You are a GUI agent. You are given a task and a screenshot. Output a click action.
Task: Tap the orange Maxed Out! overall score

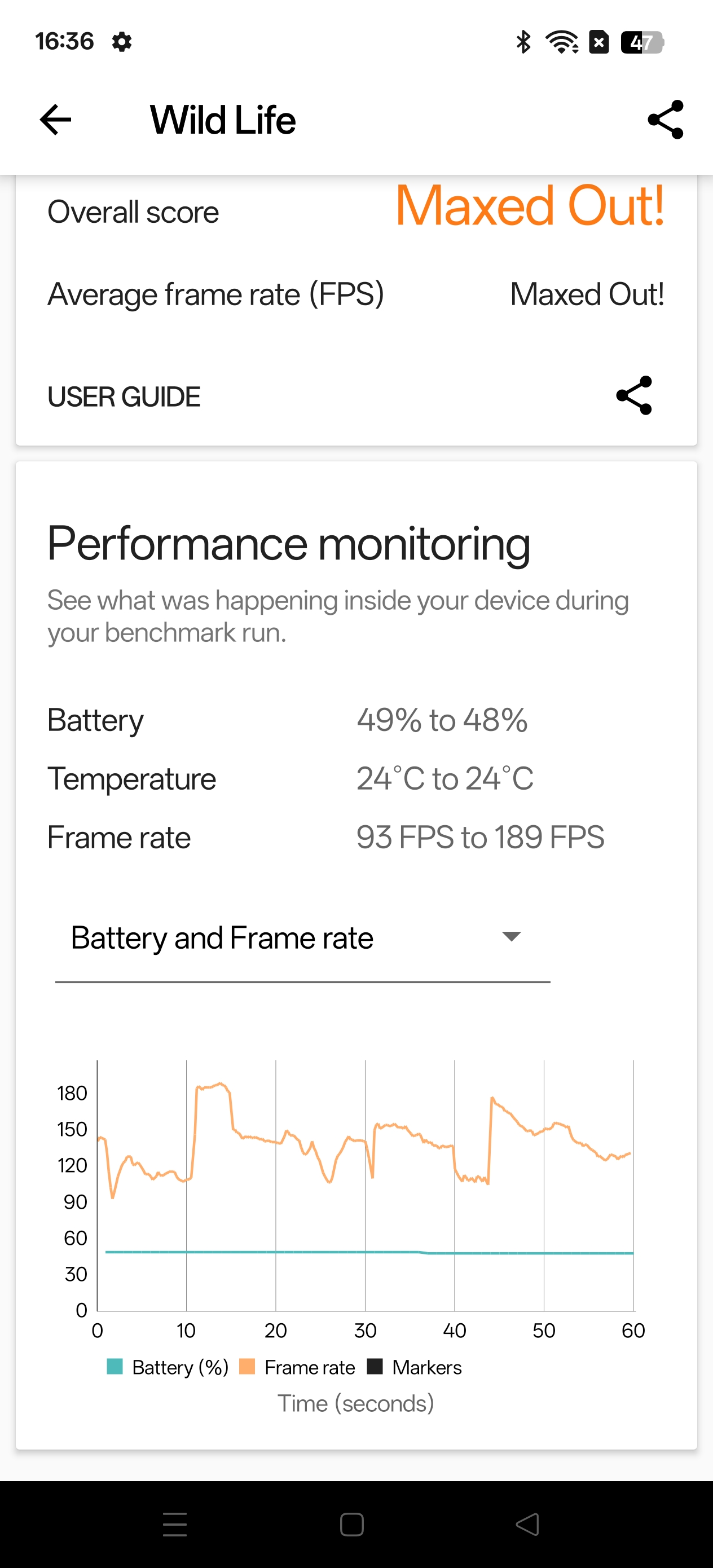pos(529,206)
